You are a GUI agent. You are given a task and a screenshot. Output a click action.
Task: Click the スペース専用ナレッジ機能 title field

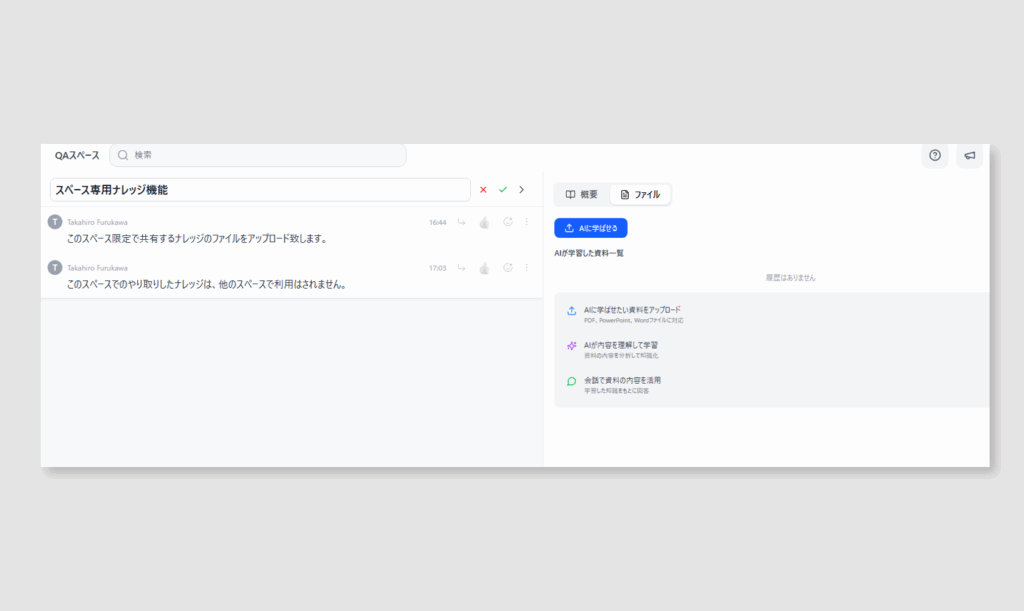260,190
